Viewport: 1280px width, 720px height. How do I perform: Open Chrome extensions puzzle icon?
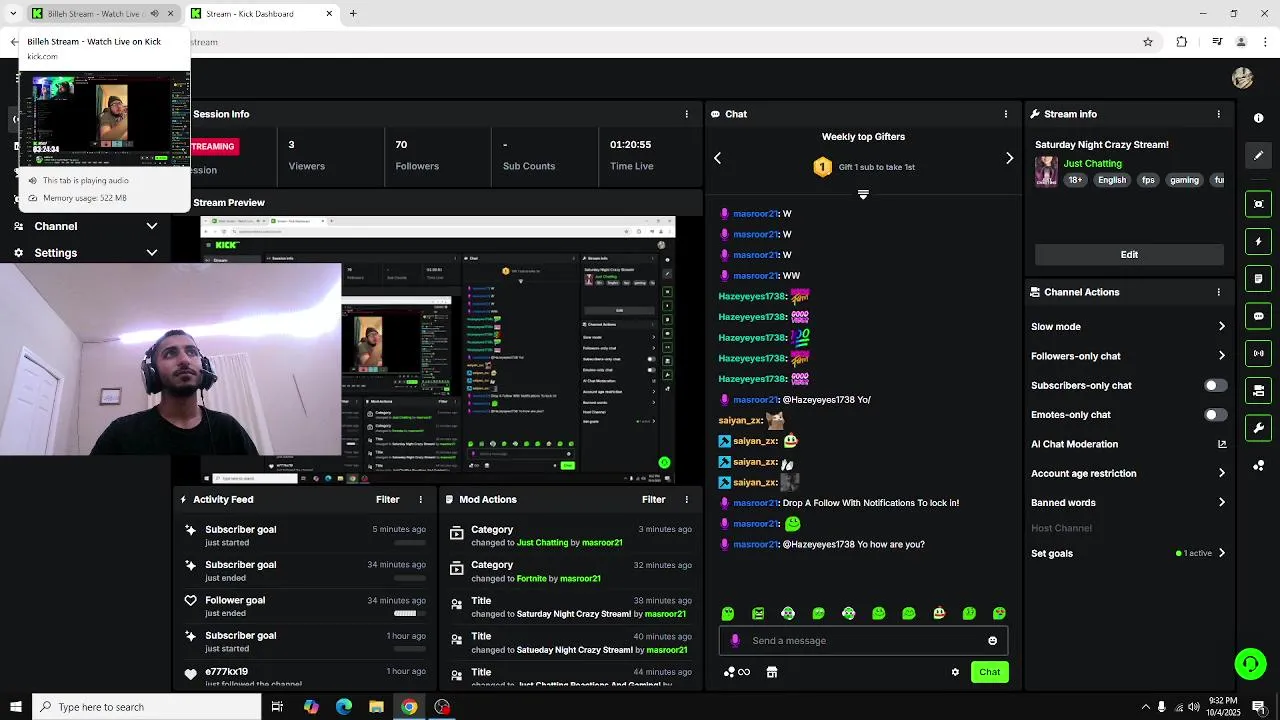pos(1182,42)
